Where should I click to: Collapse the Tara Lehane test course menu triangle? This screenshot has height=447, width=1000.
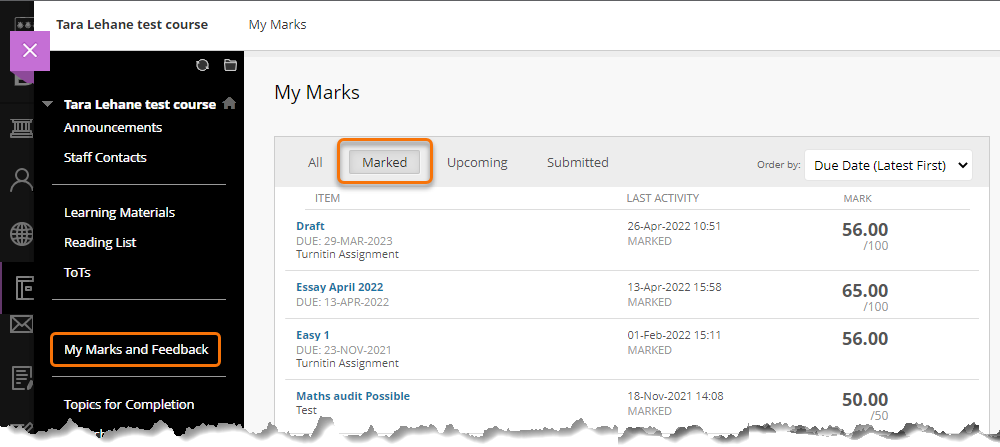pos(47,104)
